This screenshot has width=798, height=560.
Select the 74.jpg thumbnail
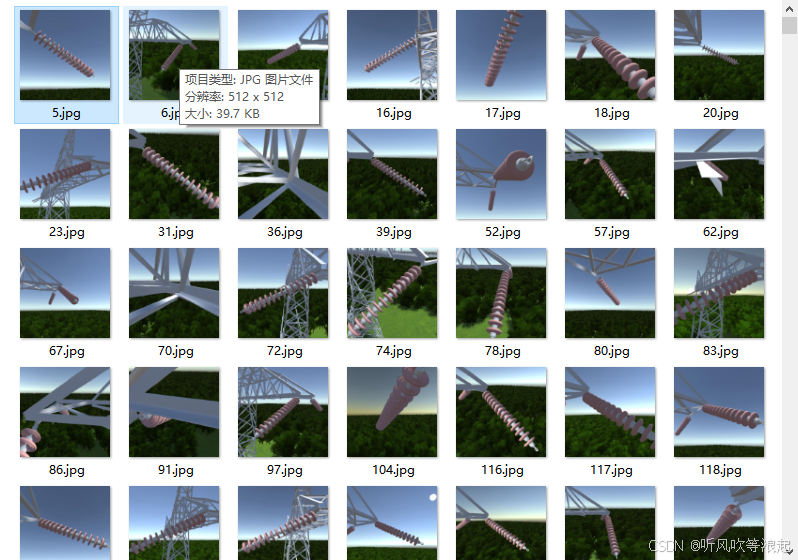pos(392,293)
